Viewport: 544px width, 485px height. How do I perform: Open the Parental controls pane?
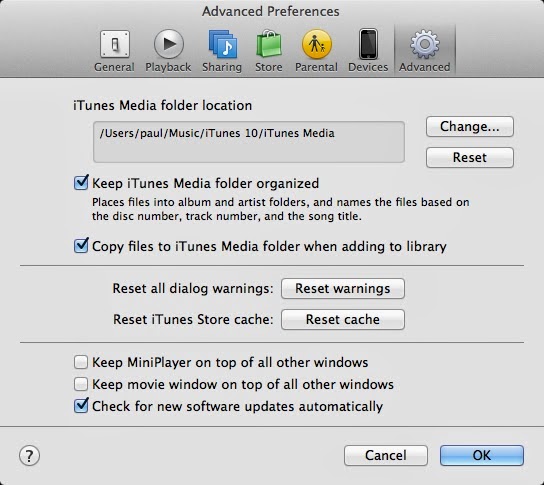[x=316, y=51]
